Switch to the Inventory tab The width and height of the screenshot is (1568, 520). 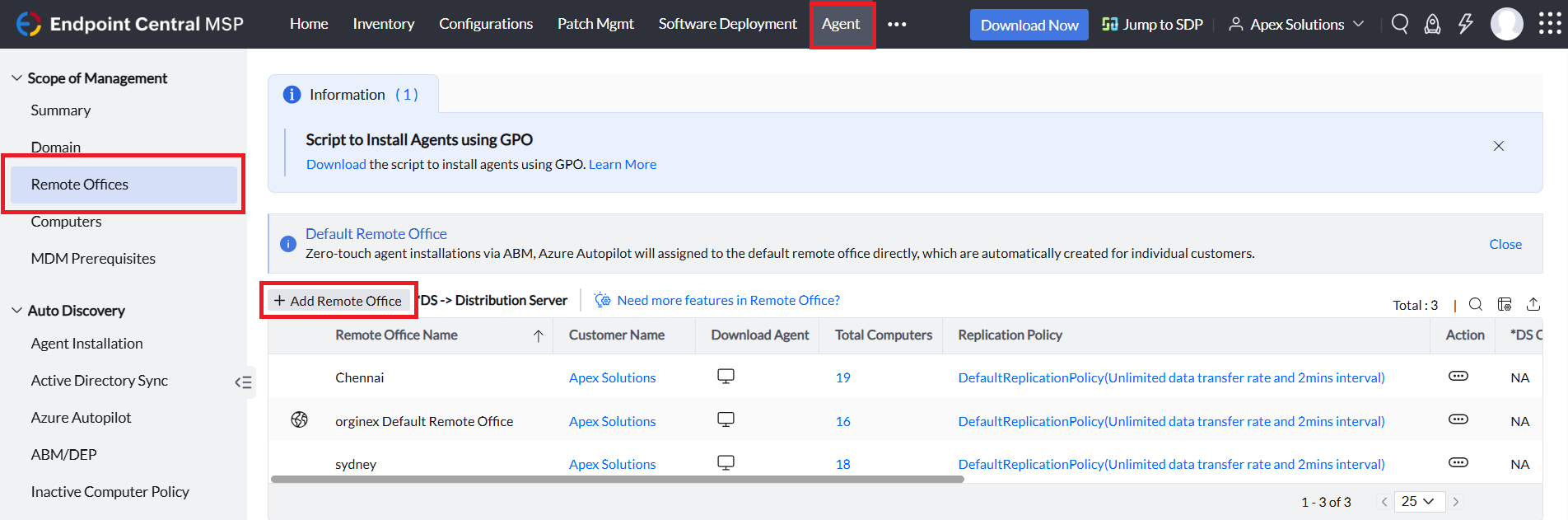383,24
